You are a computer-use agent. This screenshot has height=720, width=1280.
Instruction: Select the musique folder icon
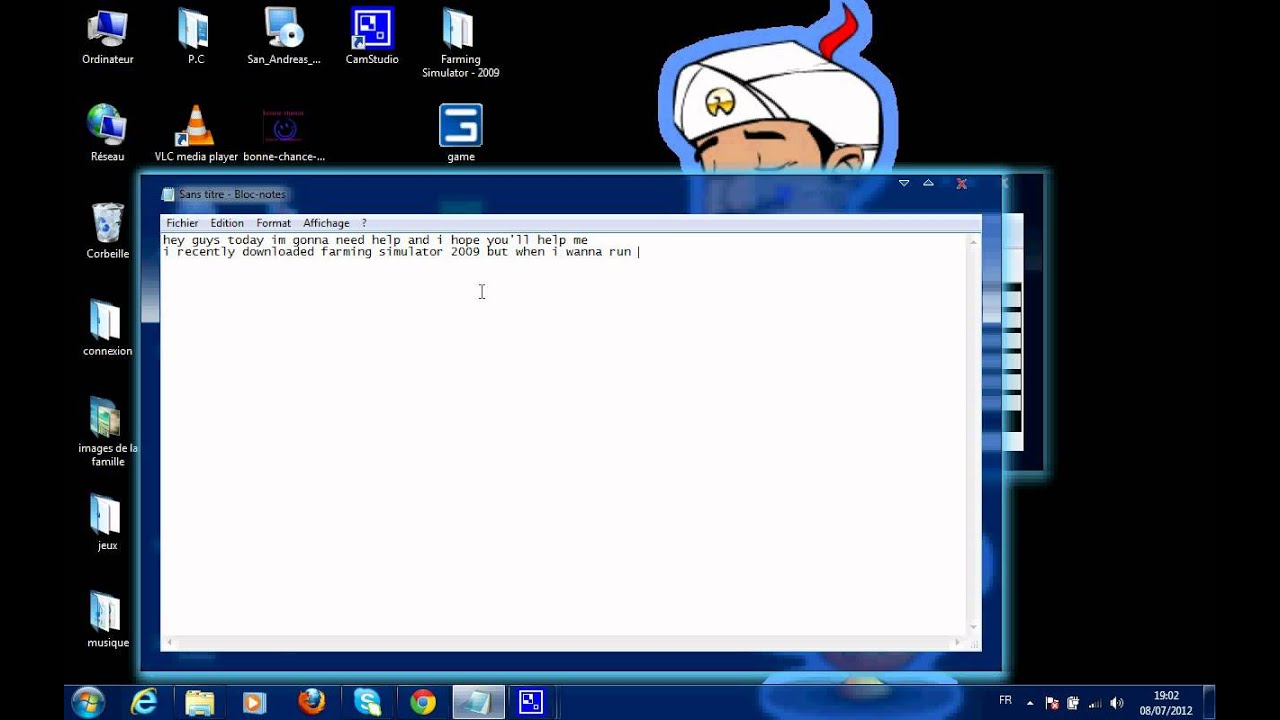click(107, 620)
